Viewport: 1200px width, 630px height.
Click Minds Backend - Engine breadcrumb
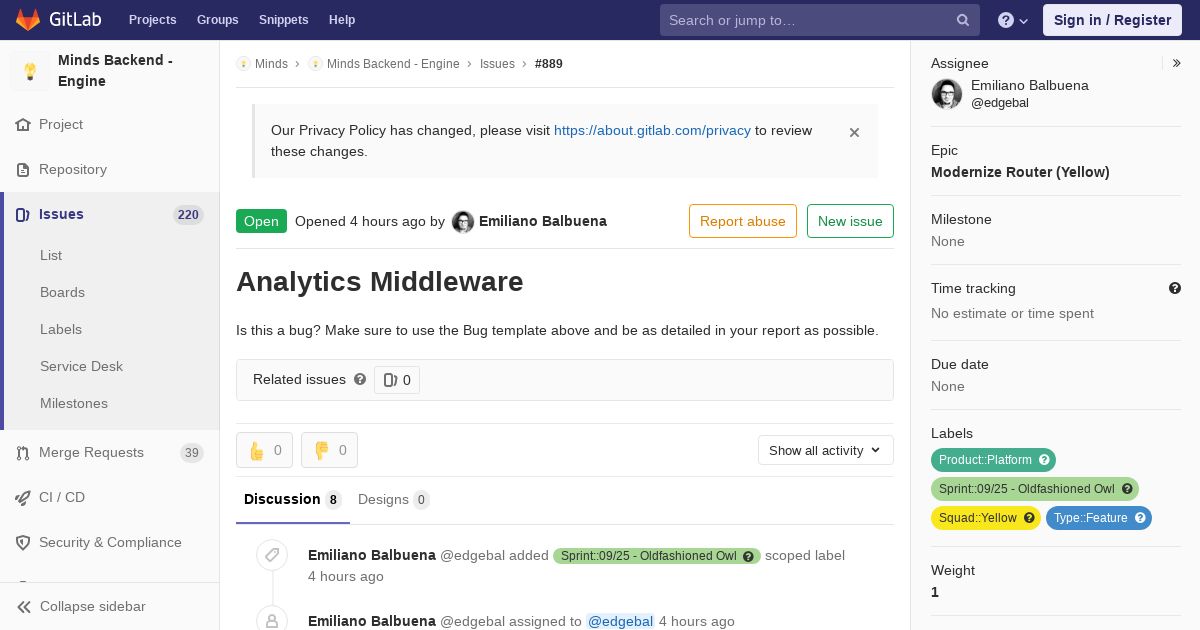393,64
